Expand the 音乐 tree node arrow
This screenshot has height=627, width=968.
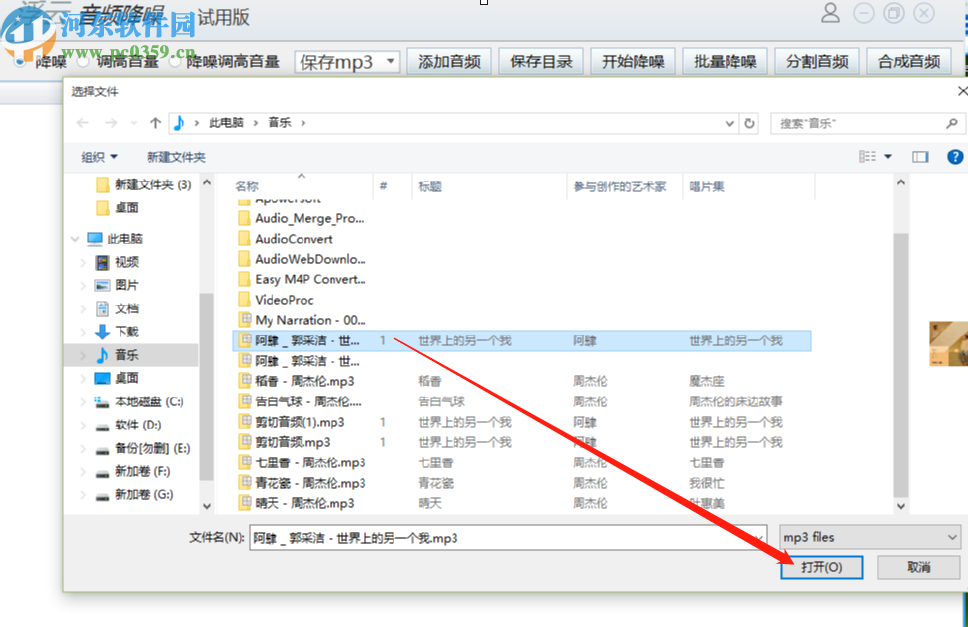pos(82,355)
